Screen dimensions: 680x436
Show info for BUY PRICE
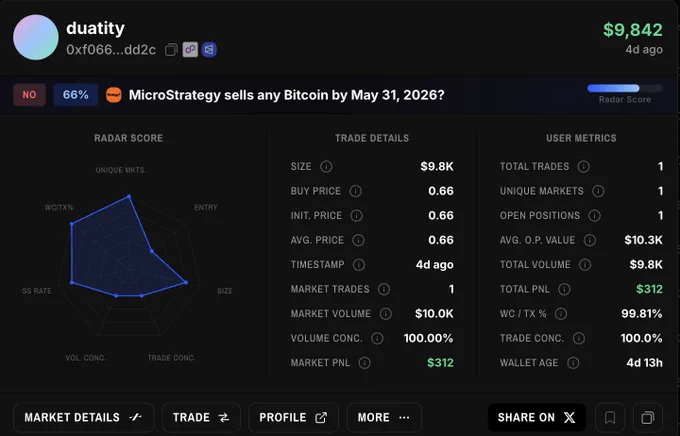(355, 191)
